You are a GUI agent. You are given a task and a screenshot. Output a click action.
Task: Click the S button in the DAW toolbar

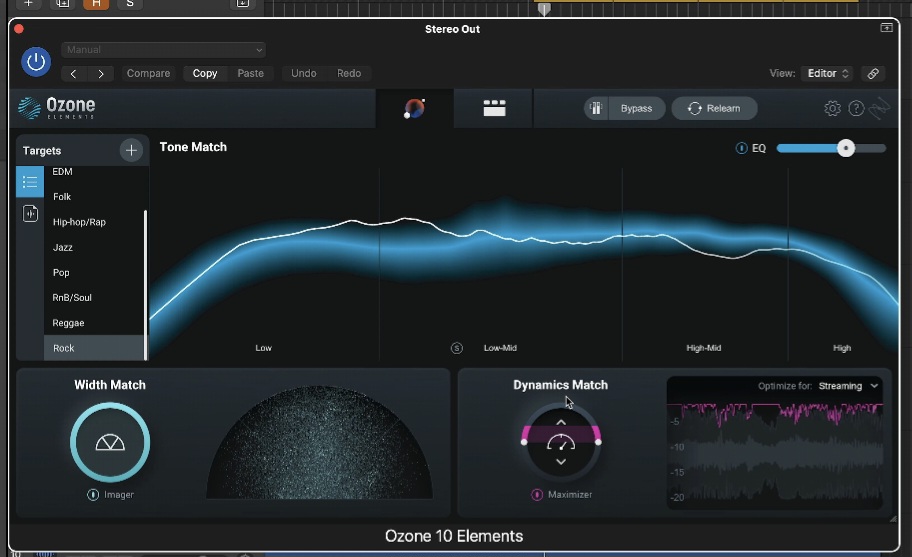(130, 3)
